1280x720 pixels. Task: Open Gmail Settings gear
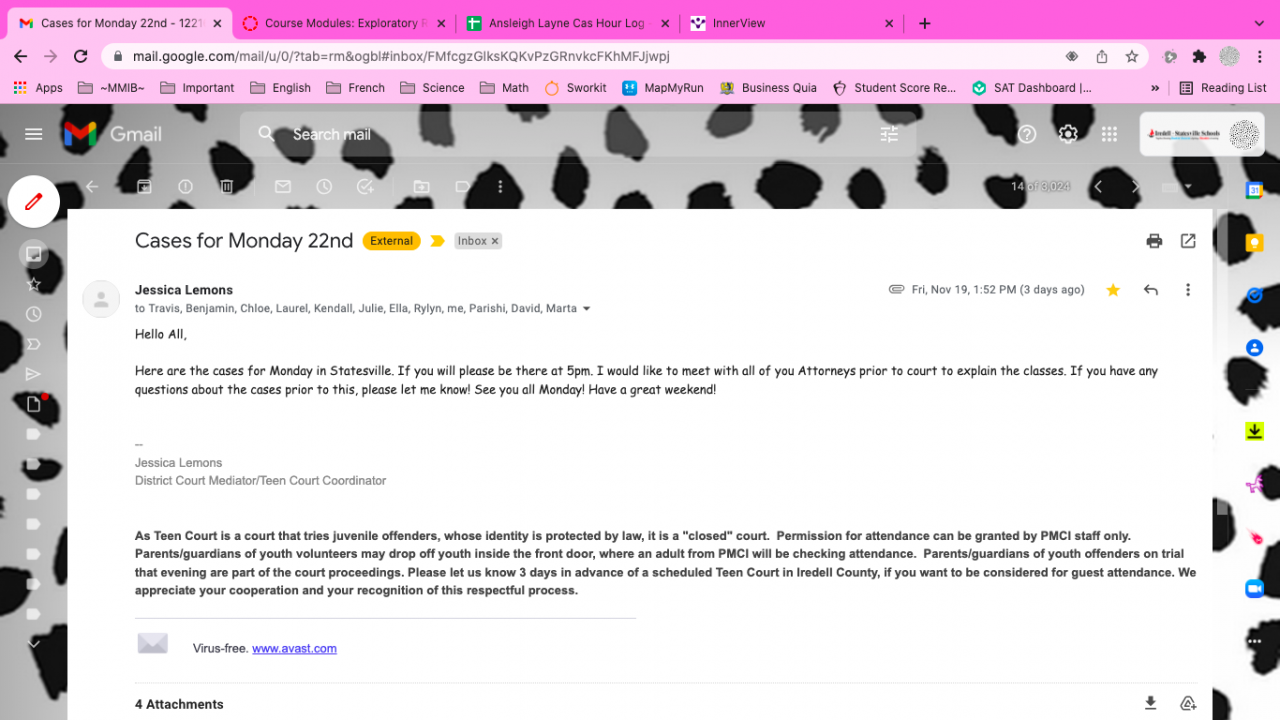point(1068,134)
